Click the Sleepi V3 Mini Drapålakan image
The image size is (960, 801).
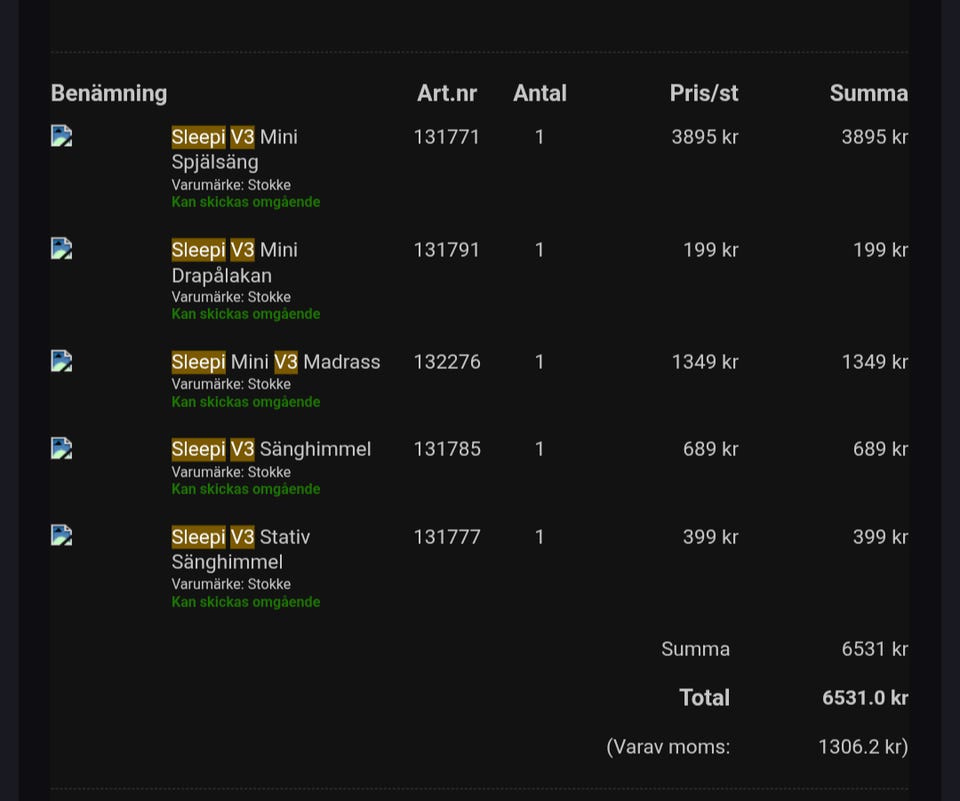(x=62, y=249)
